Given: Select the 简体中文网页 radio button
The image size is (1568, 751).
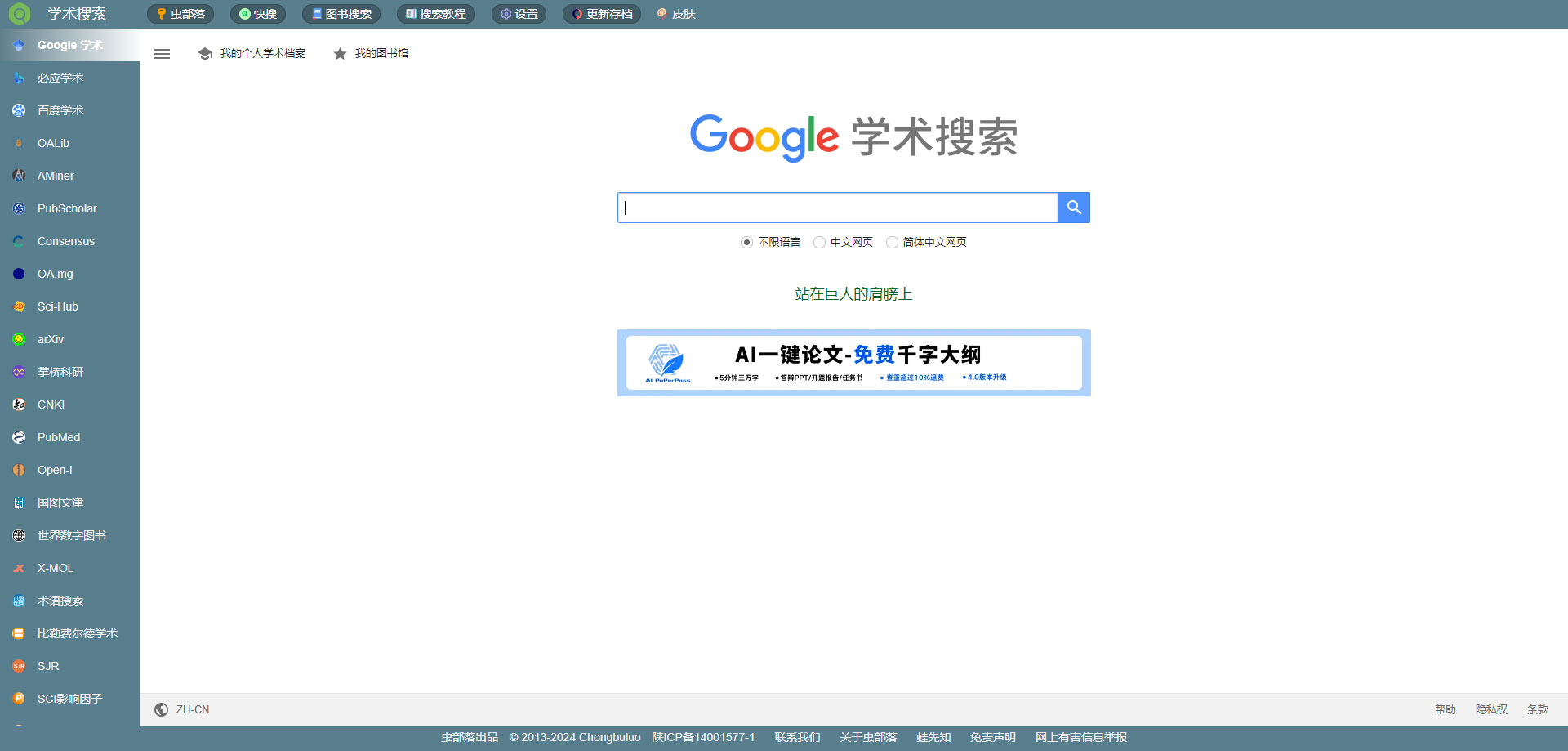Looking at the screenshot, I should (892, 242).
